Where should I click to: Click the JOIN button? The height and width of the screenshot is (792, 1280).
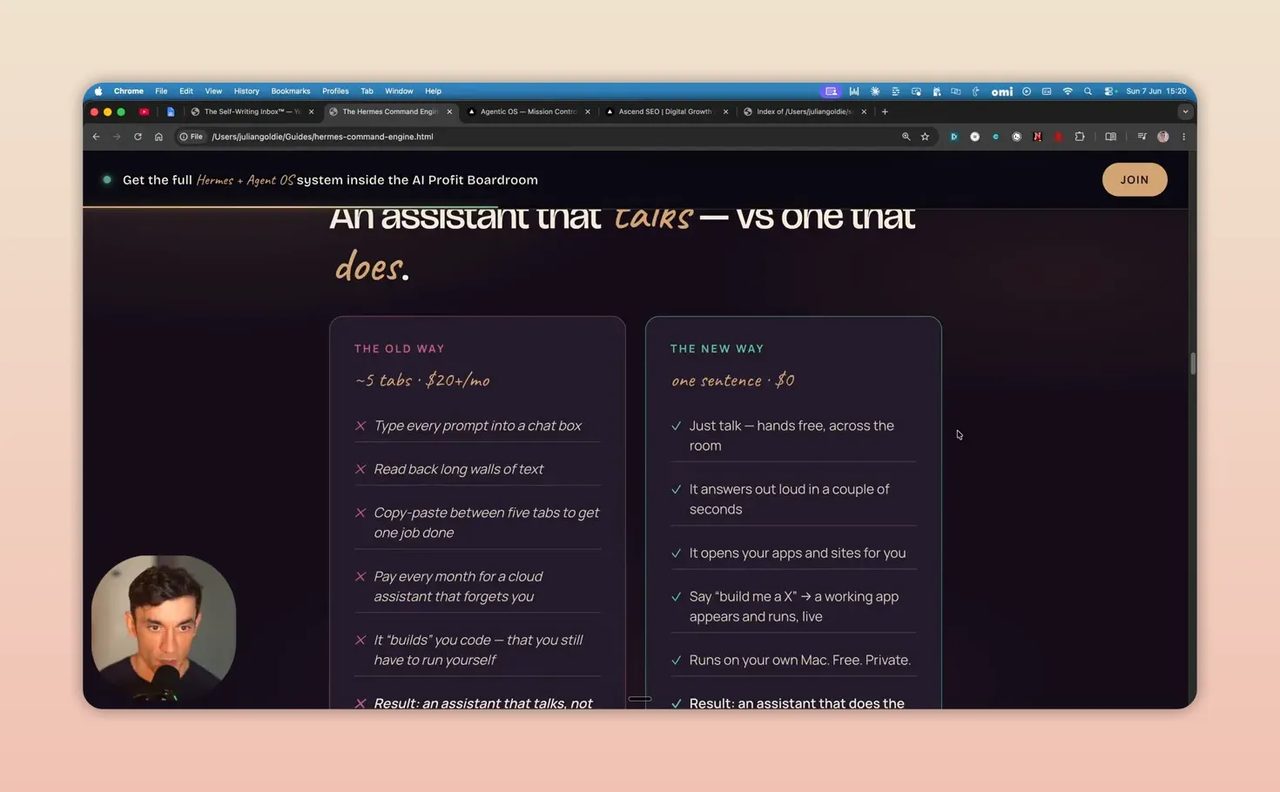pos(1134,180)
